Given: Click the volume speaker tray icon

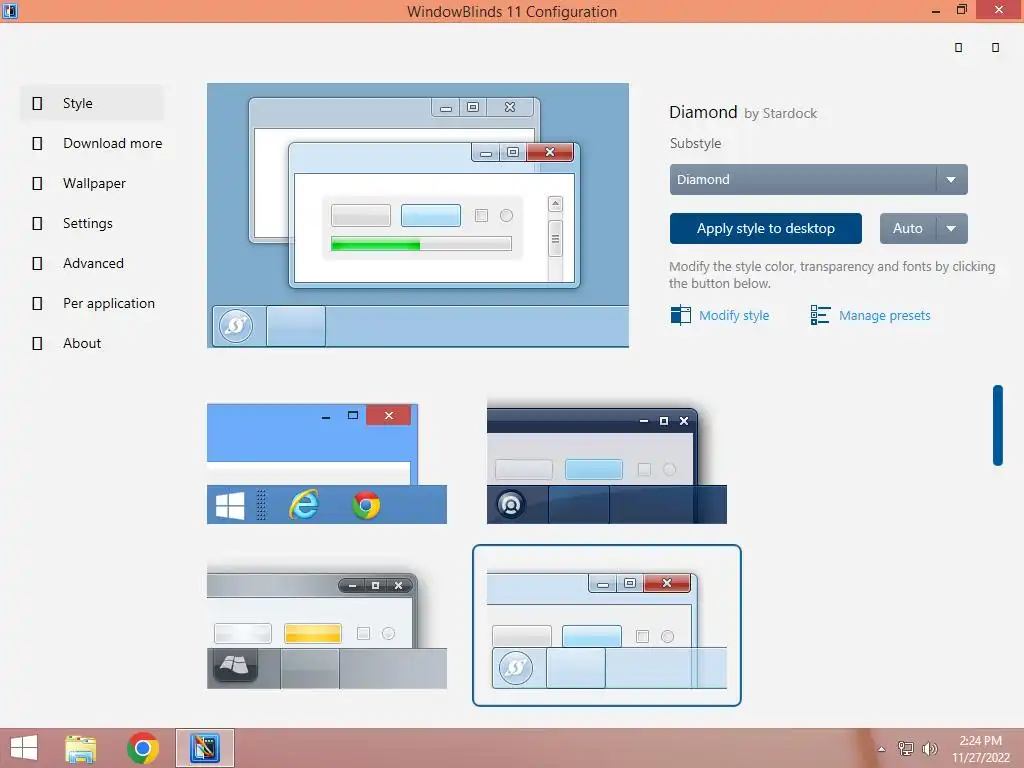Looking at the screenshot, I should (x=929, y=748).
